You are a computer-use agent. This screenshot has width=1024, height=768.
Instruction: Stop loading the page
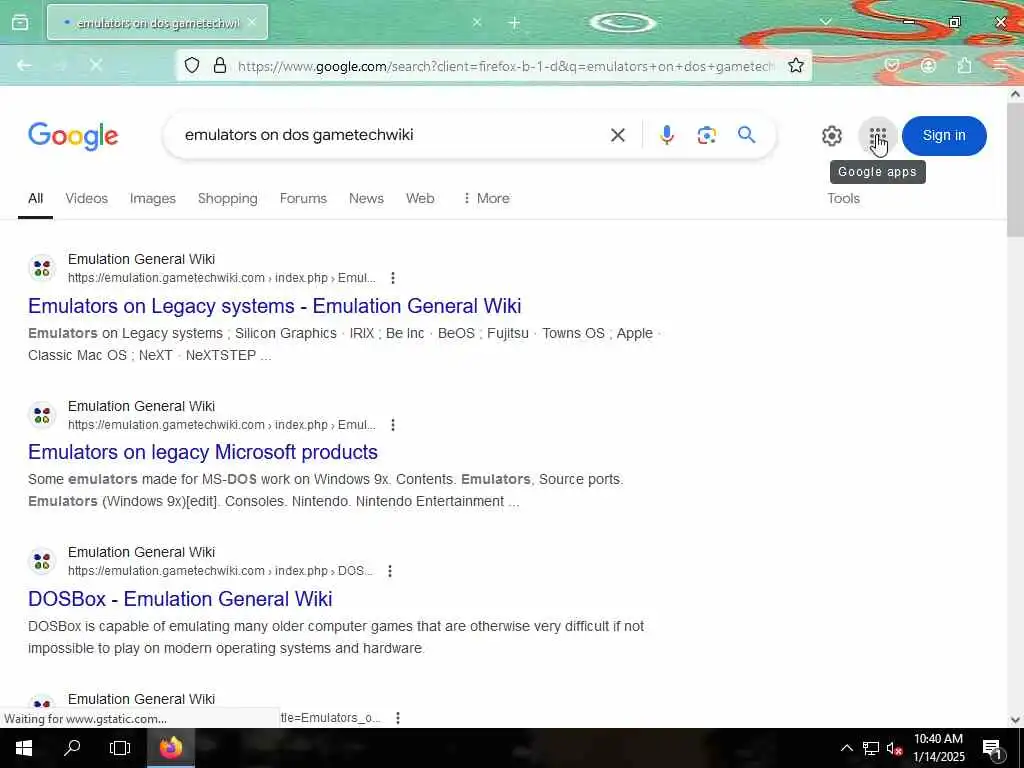[x=96, y=65]
